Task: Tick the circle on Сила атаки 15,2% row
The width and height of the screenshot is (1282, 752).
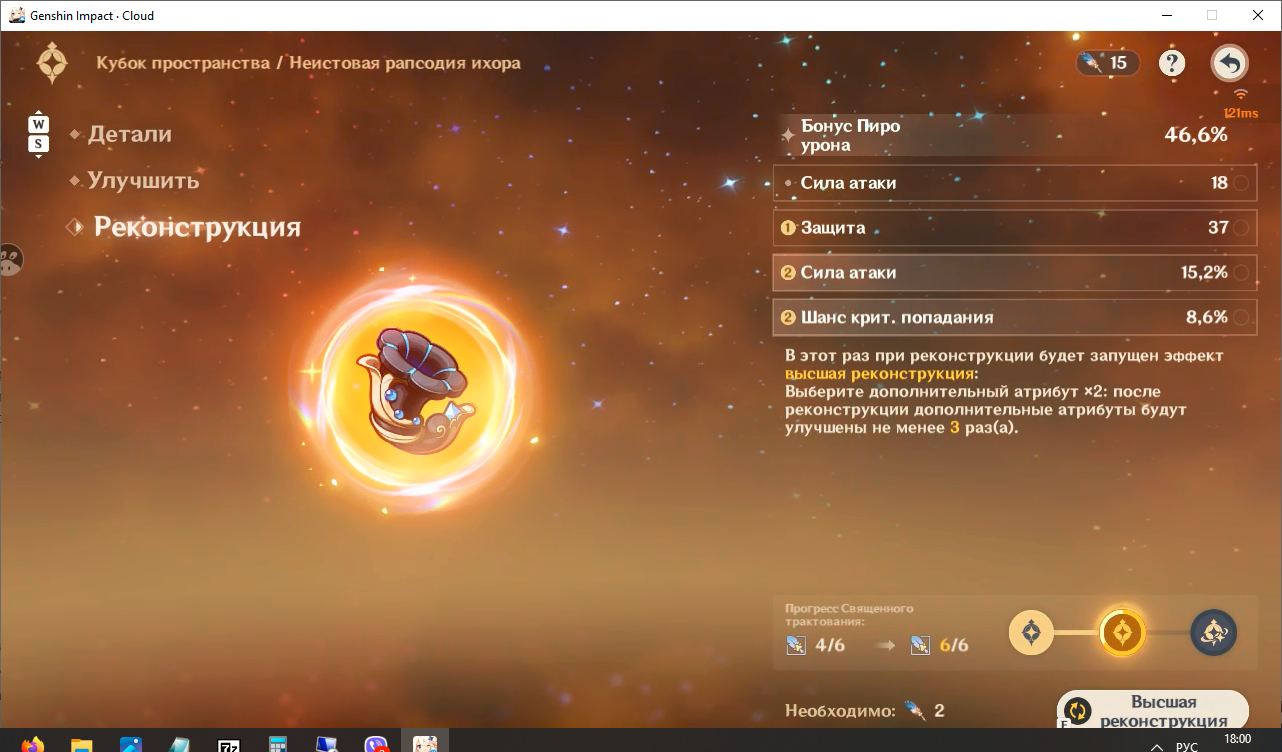Action: 1241,273
